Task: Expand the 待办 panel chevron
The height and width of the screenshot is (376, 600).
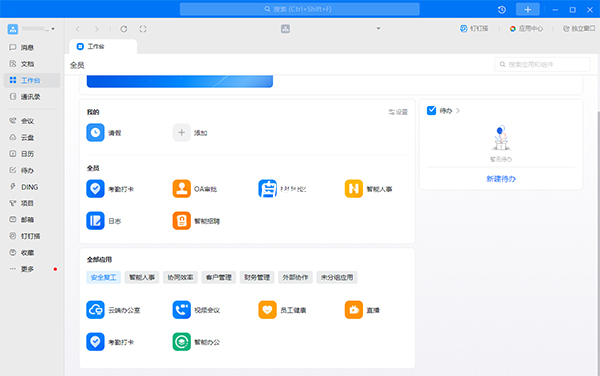Action: coord(458,111)
